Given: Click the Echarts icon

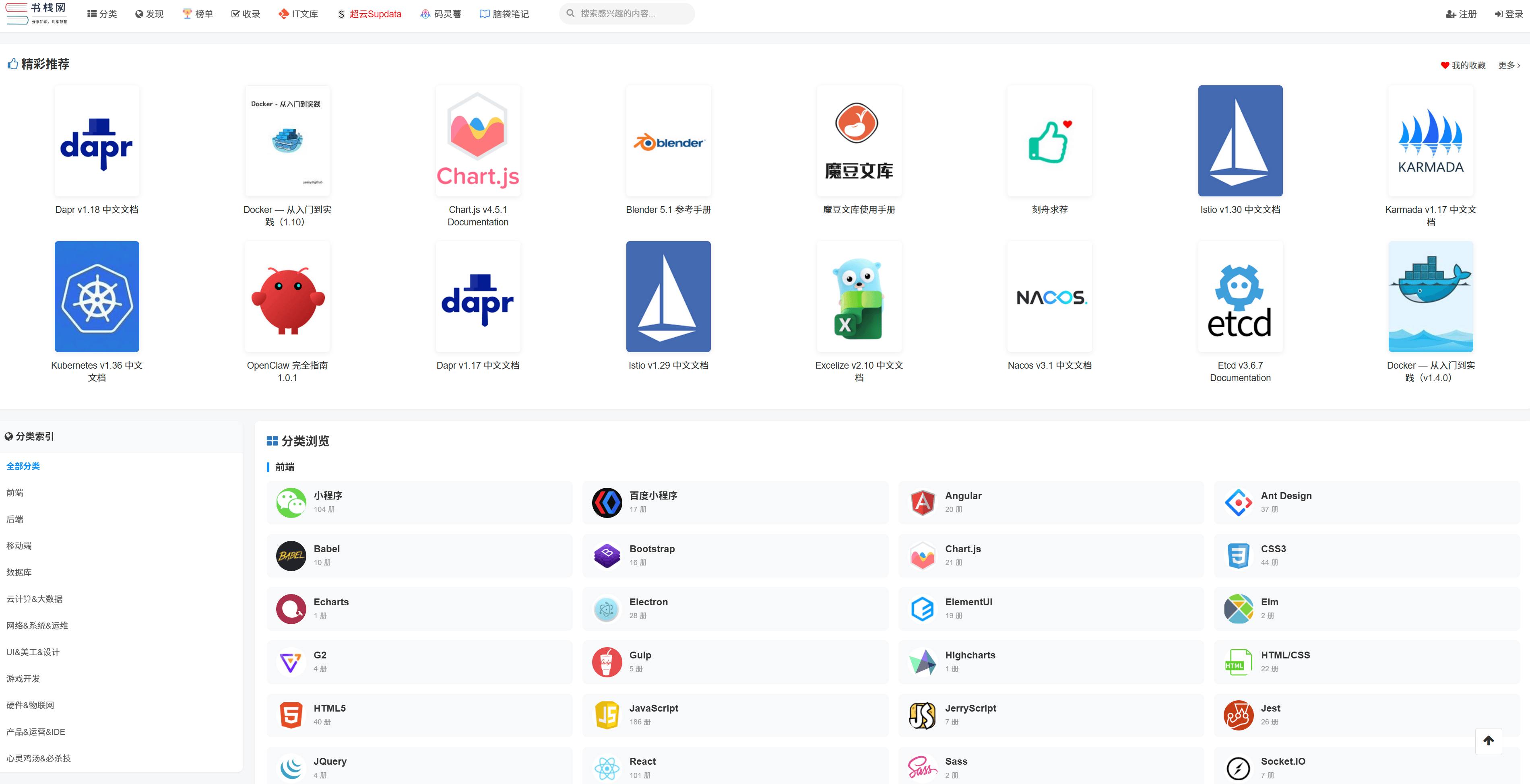Looking at the screenshot, I should click(x=291, y=609).
